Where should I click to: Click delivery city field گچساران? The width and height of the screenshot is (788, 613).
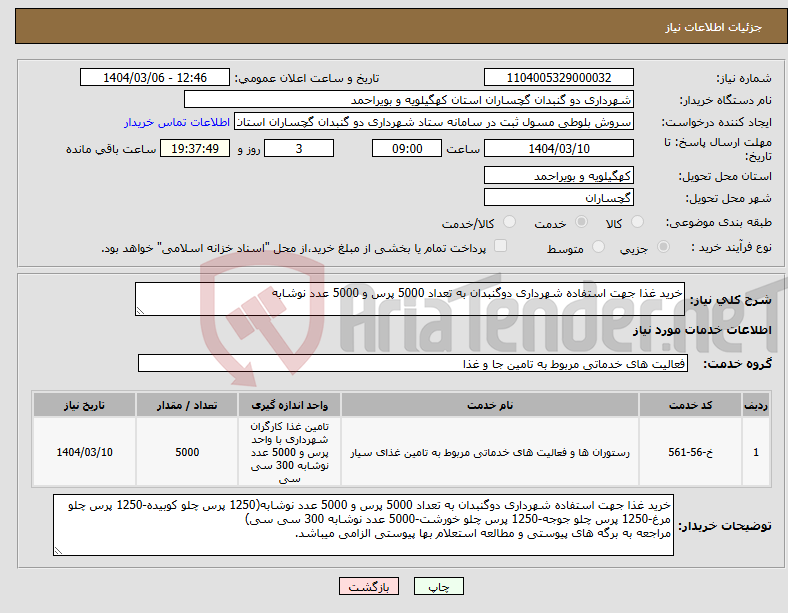558,197
